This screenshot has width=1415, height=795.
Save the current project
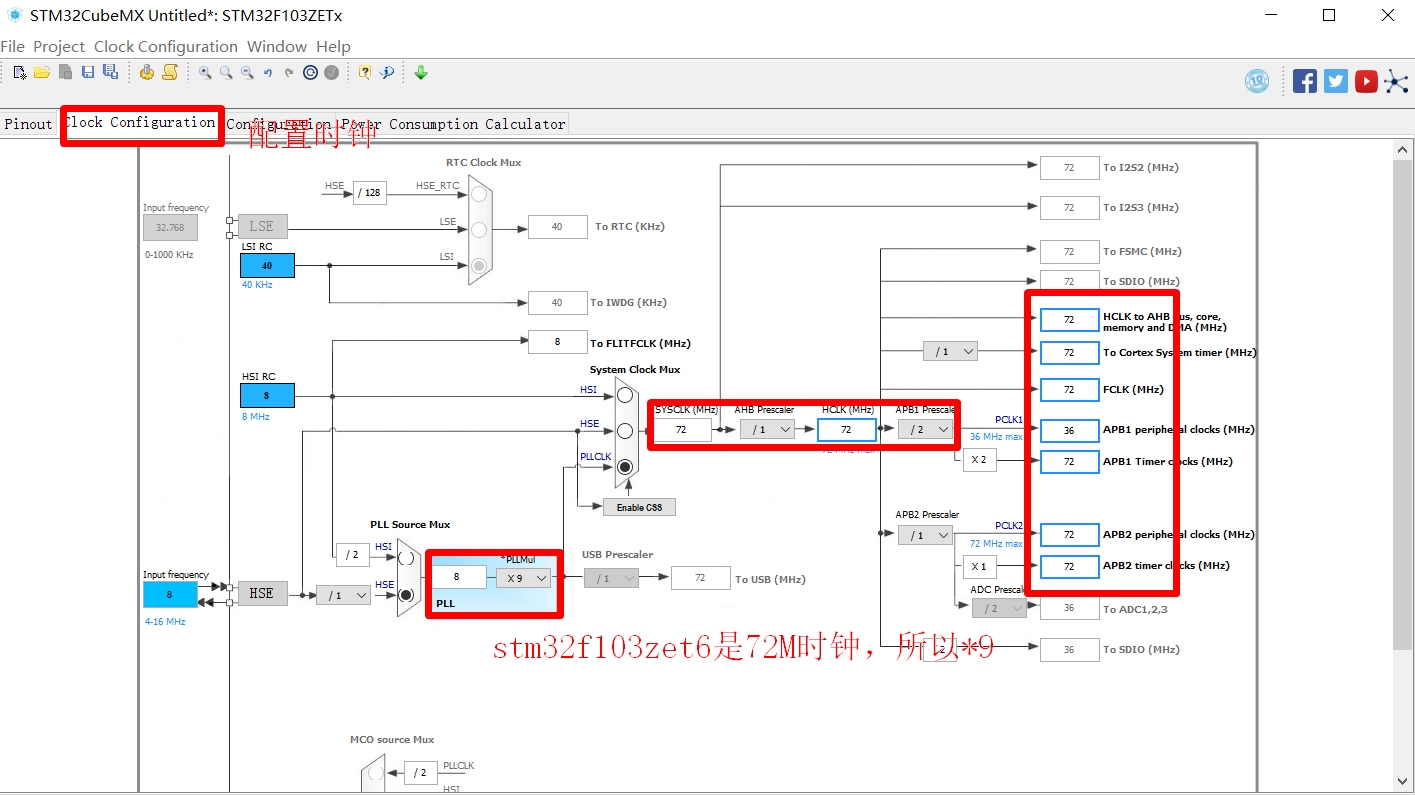point(89,72)
